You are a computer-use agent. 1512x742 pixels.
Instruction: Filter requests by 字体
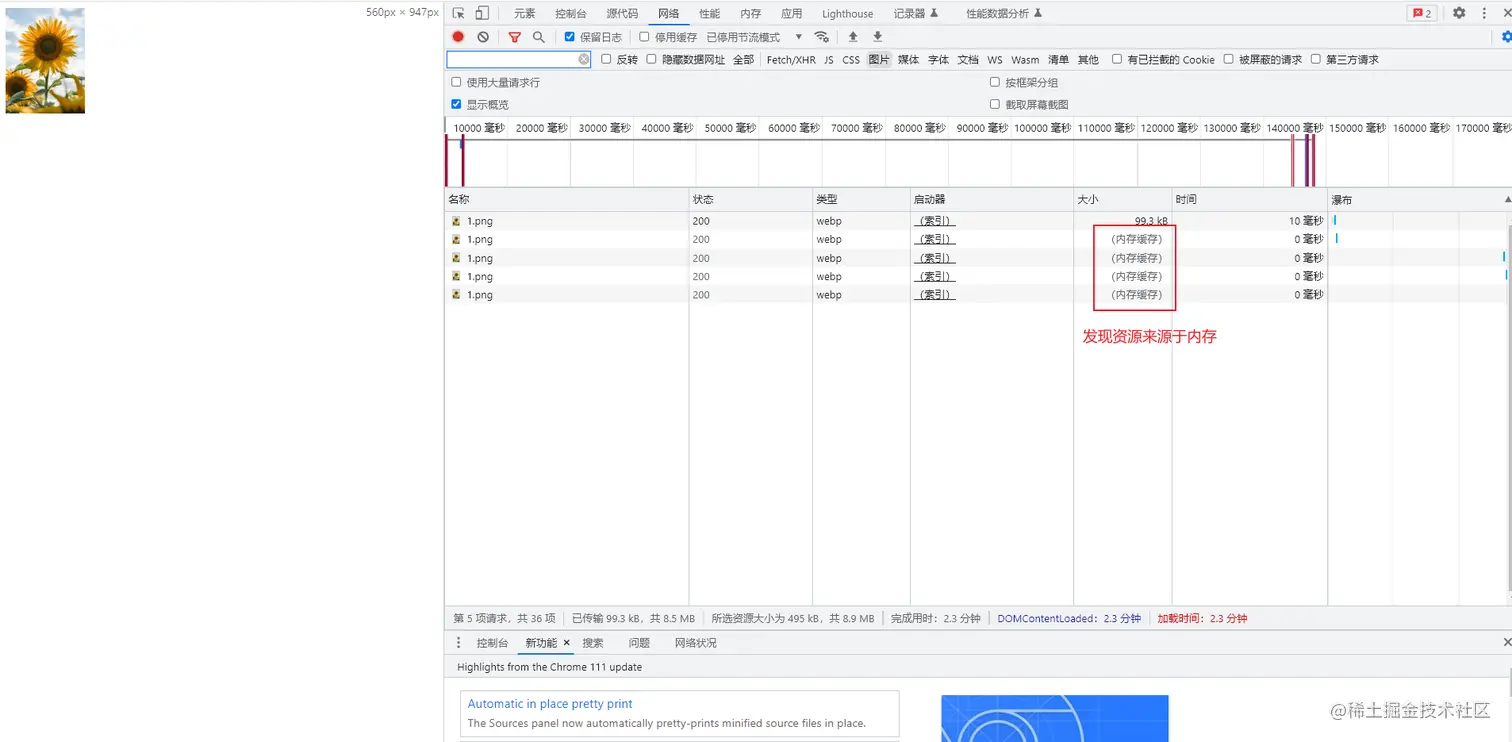pyautogui.click(x=939, y=60)
